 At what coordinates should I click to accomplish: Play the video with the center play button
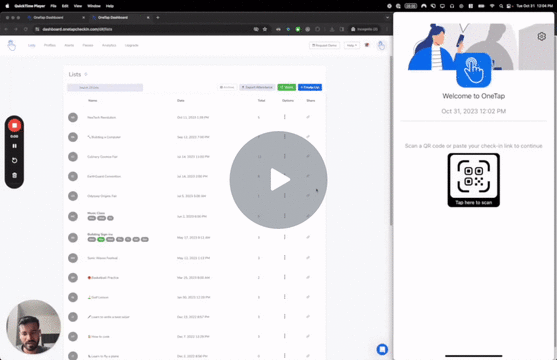click(278, 179)
